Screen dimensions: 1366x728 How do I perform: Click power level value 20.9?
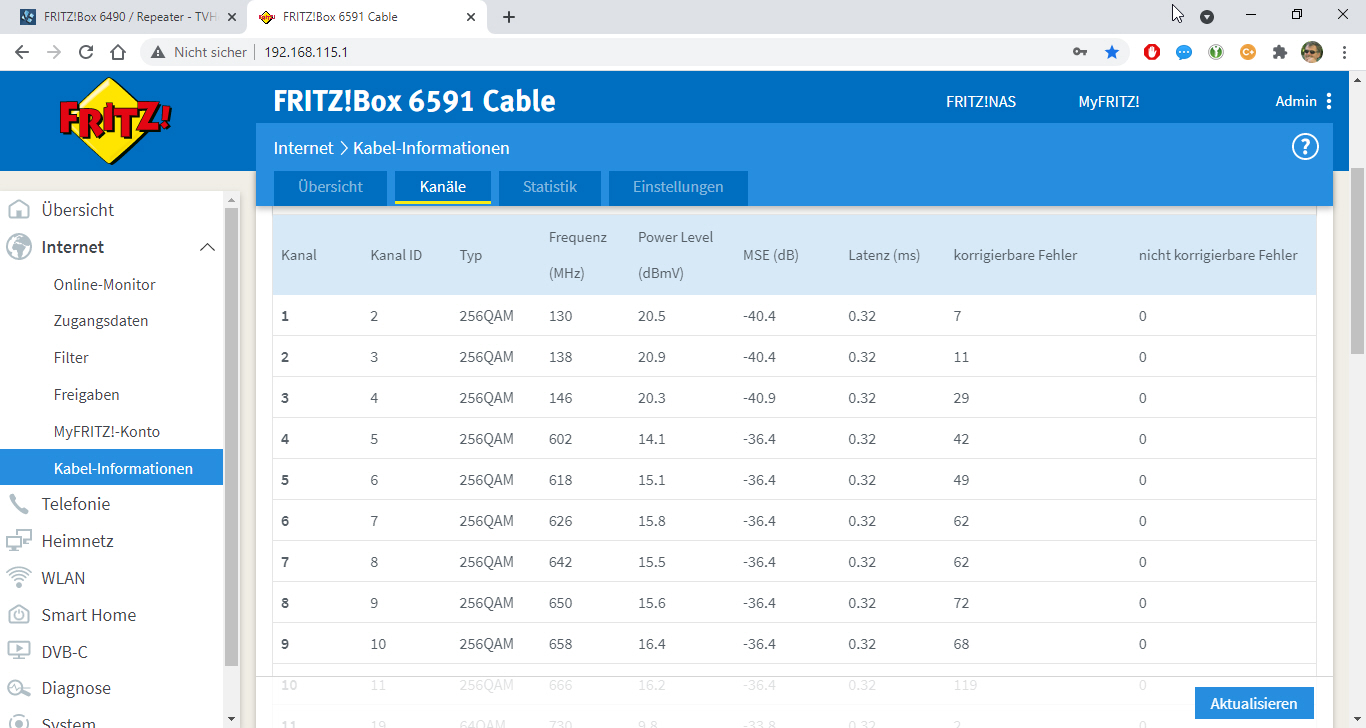(654, 357)
